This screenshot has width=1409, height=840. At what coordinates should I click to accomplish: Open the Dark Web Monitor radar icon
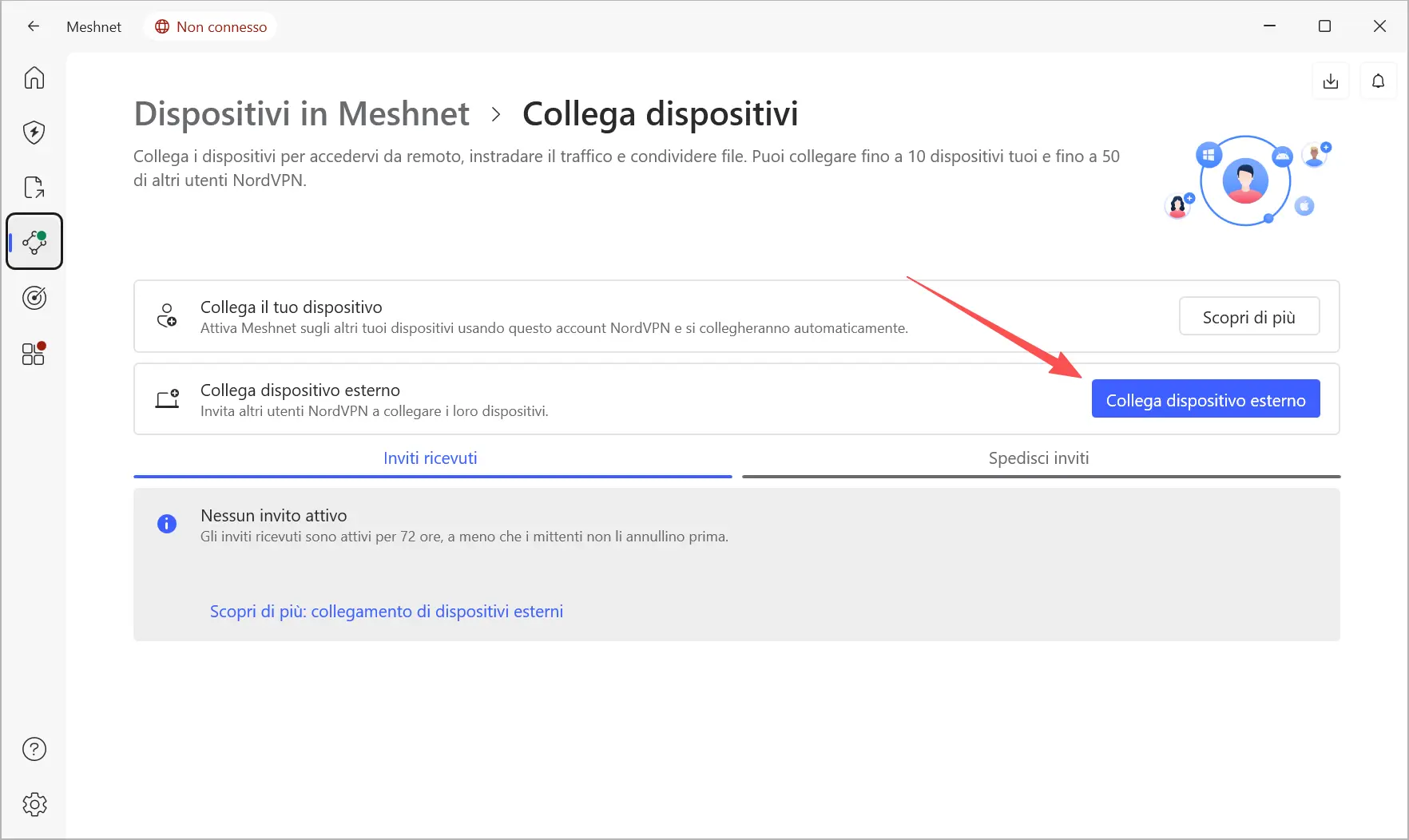(34, 298)
